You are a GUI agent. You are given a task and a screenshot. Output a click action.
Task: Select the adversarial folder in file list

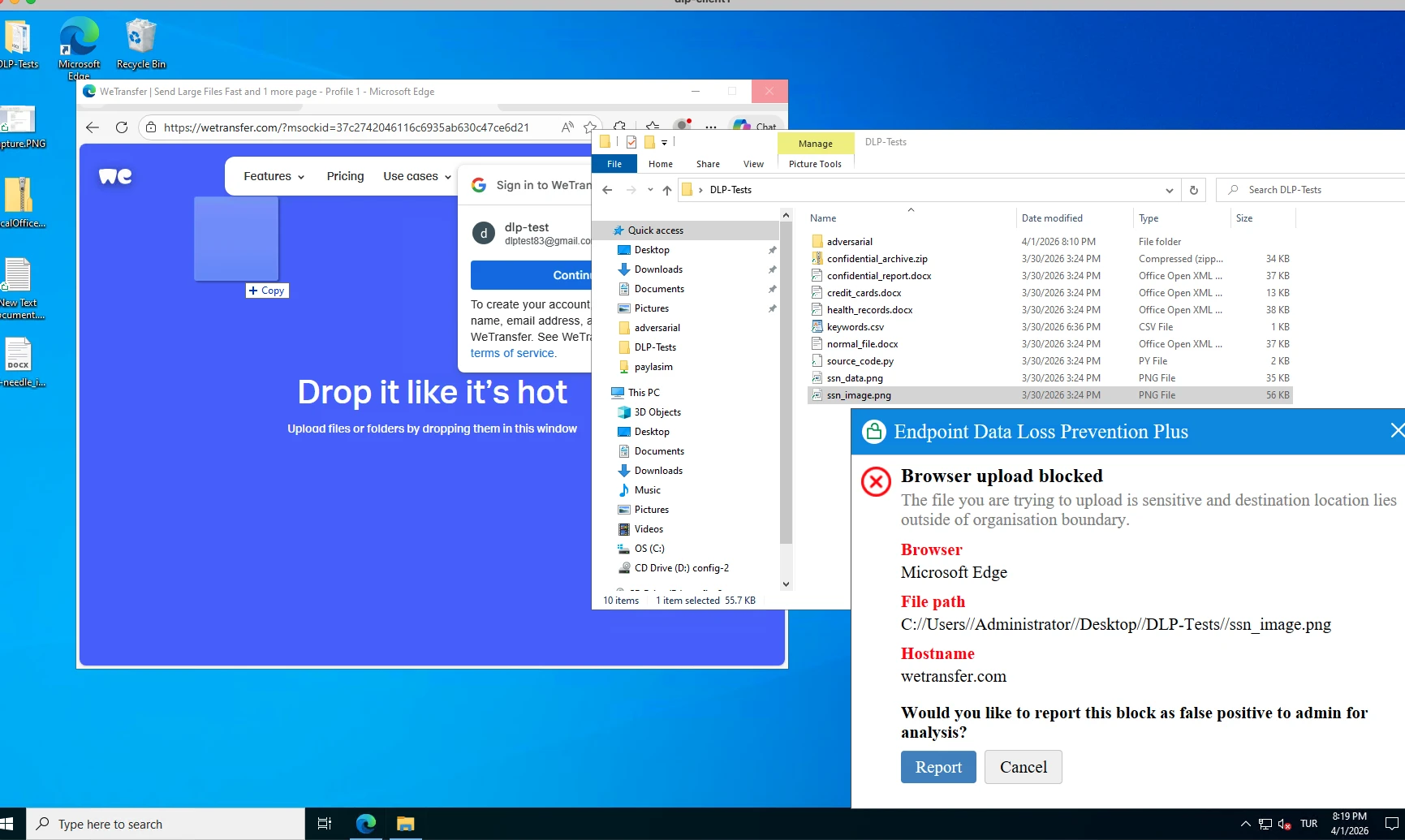[x=849, y=242]
